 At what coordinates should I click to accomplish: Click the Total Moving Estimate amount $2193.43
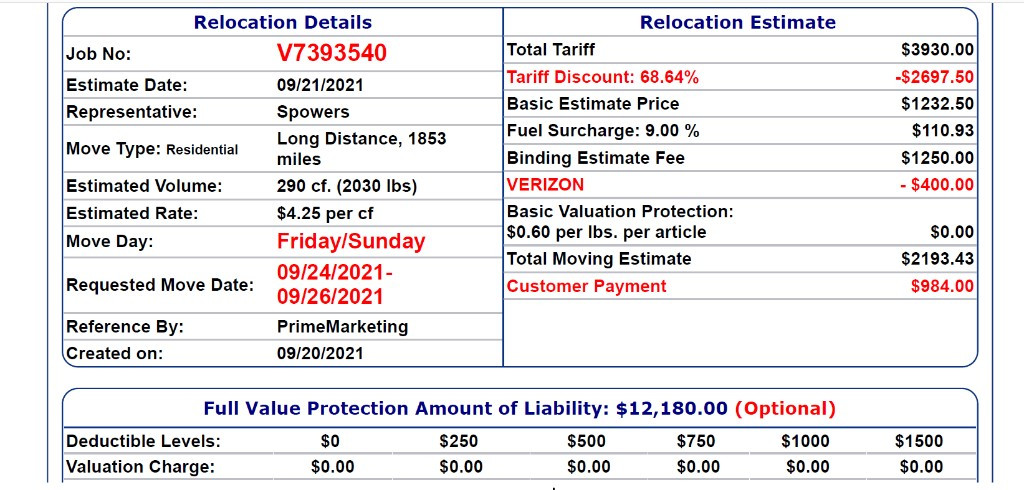coord(937,259)
